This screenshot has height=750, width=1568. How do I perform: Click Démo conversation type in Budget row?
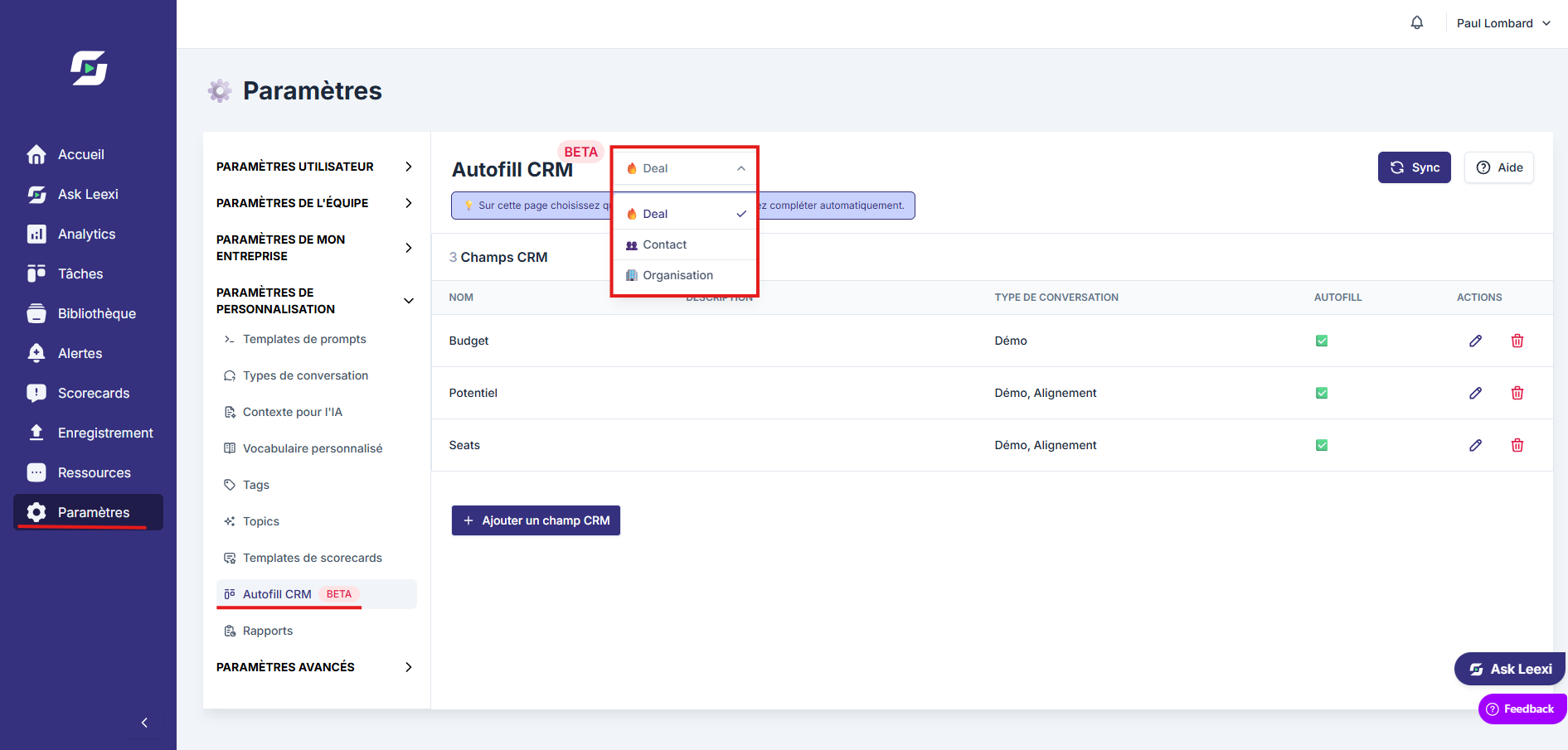(1011, 341)
